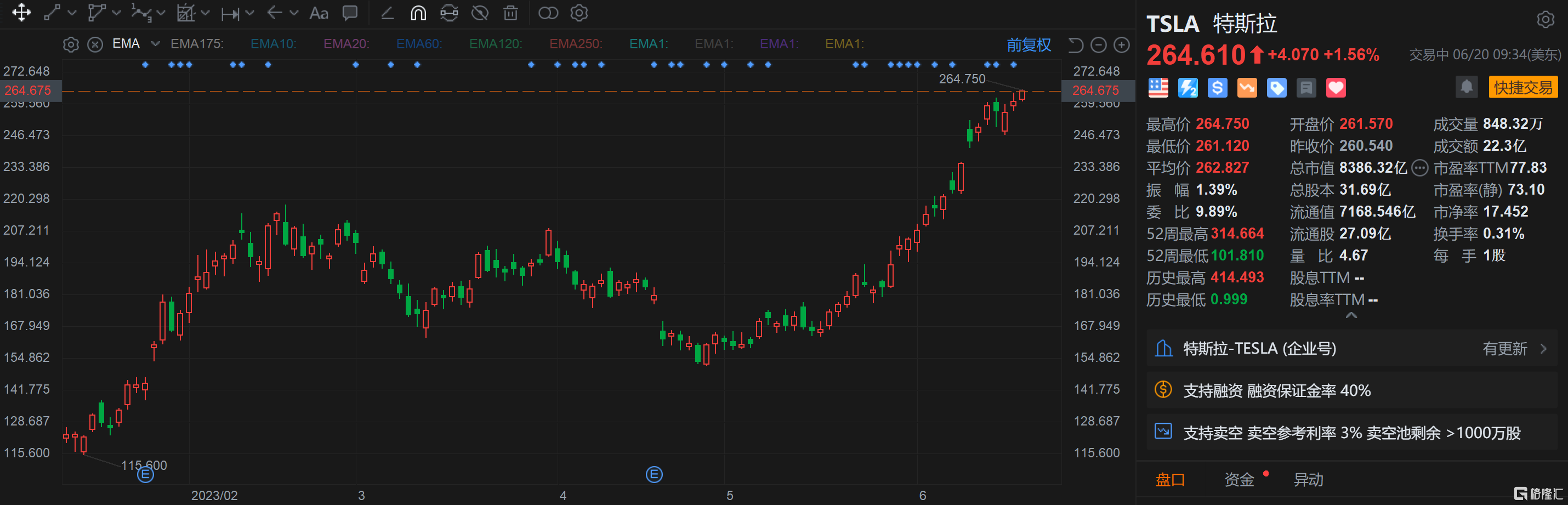Open Fibonacci tool options dropdown arrow

click(x=205, y=13)
